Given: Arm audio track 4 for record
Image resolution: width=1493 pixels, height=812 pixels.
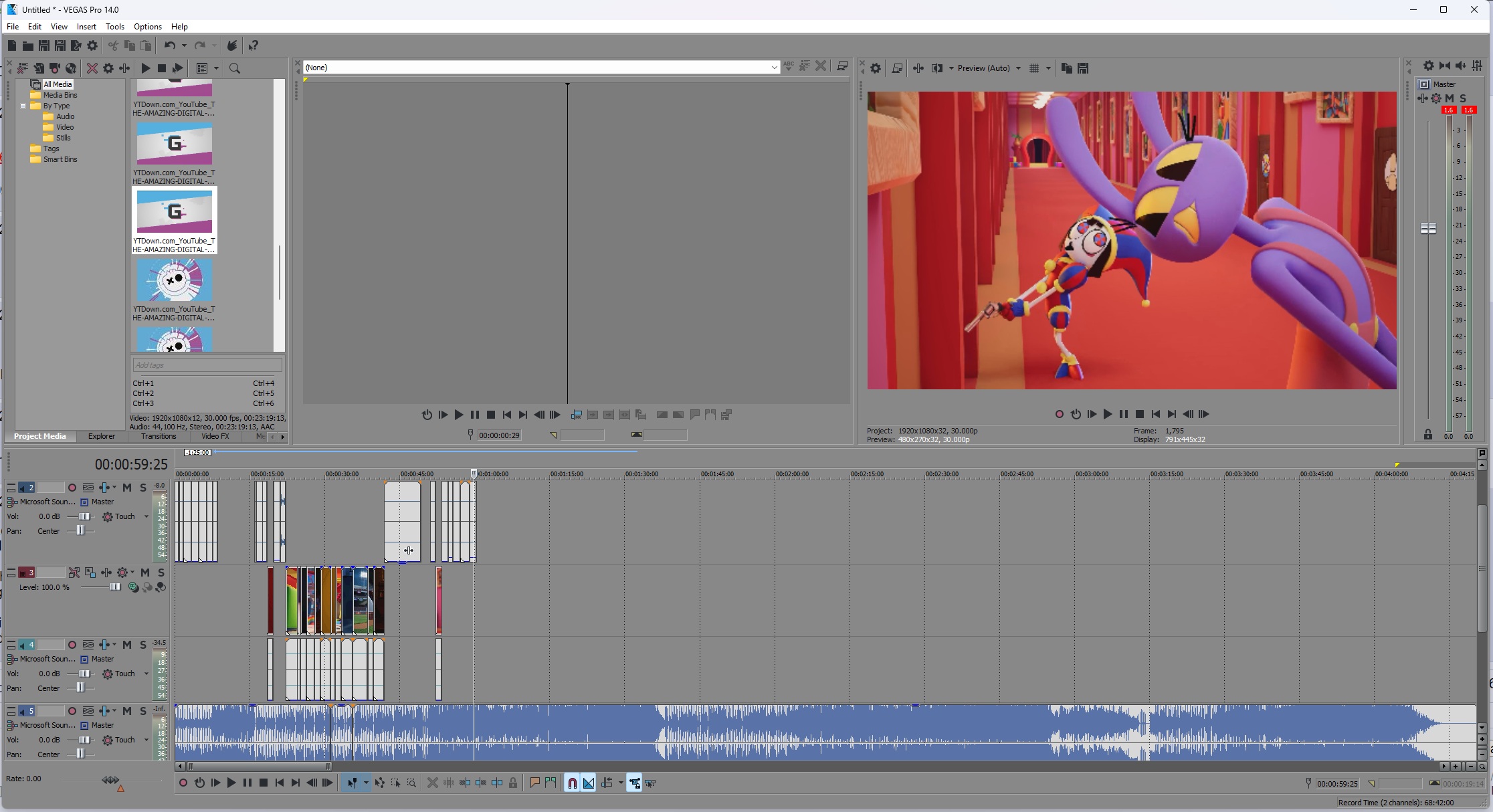Looking at the screenshot, I should pos(72,645).
